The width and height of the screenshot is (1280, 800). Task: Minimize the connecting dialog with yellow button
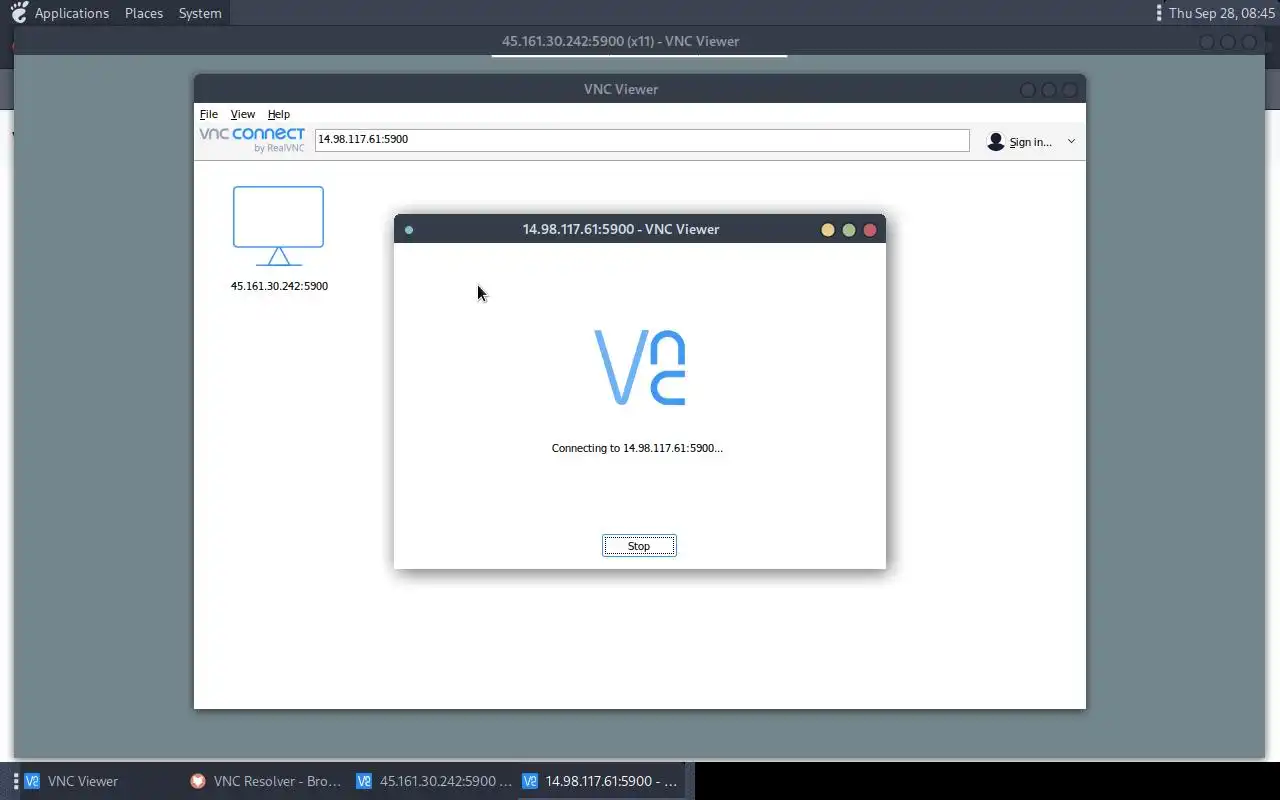coord(827,230)
